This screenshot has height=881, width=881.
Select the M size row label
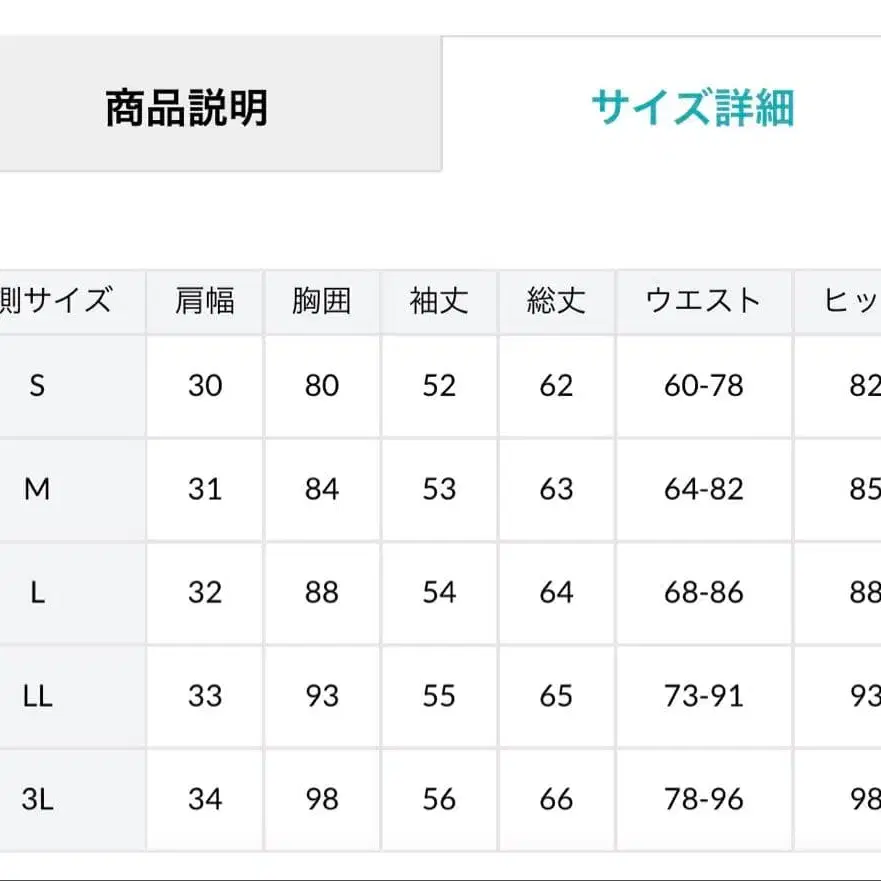(37, 490)
